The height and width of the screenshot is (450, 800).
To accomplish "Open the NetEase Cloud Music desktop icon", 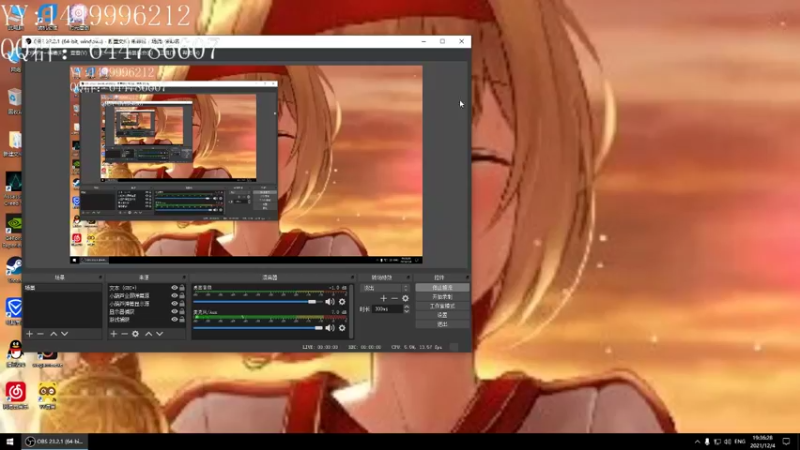I will [15, 395].
